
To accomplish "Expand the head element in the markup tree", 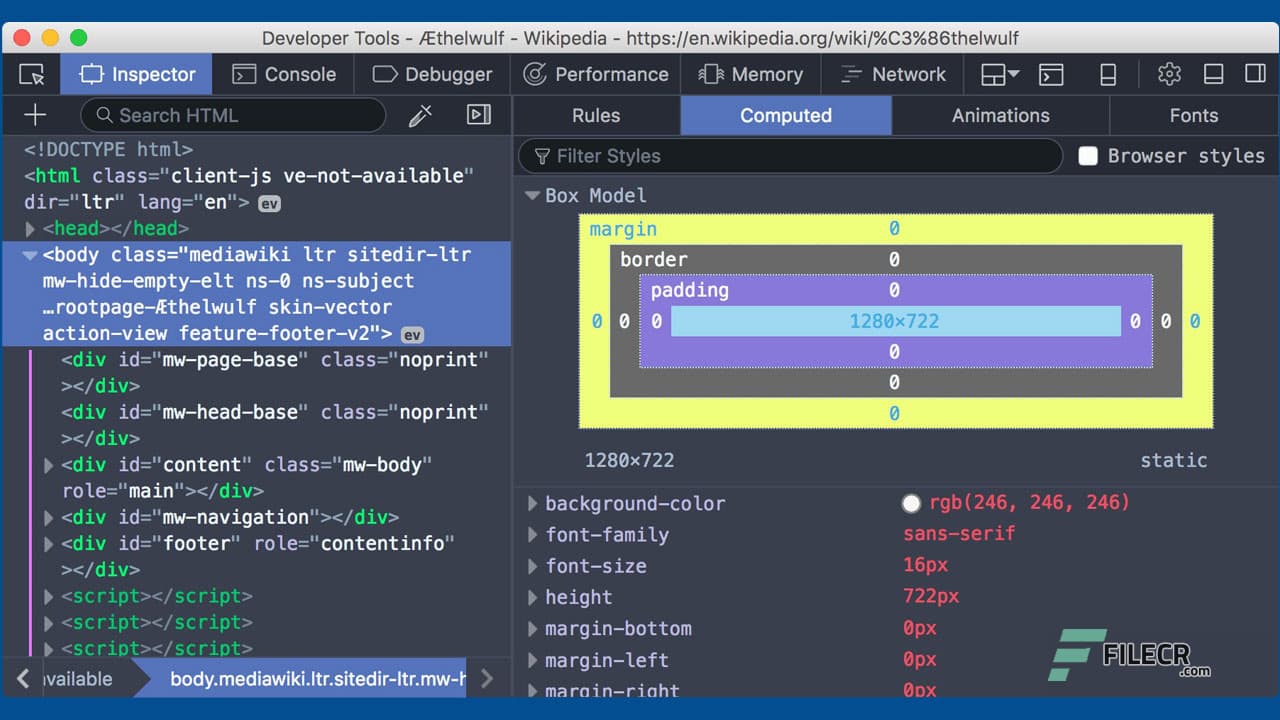I will 29,228.
